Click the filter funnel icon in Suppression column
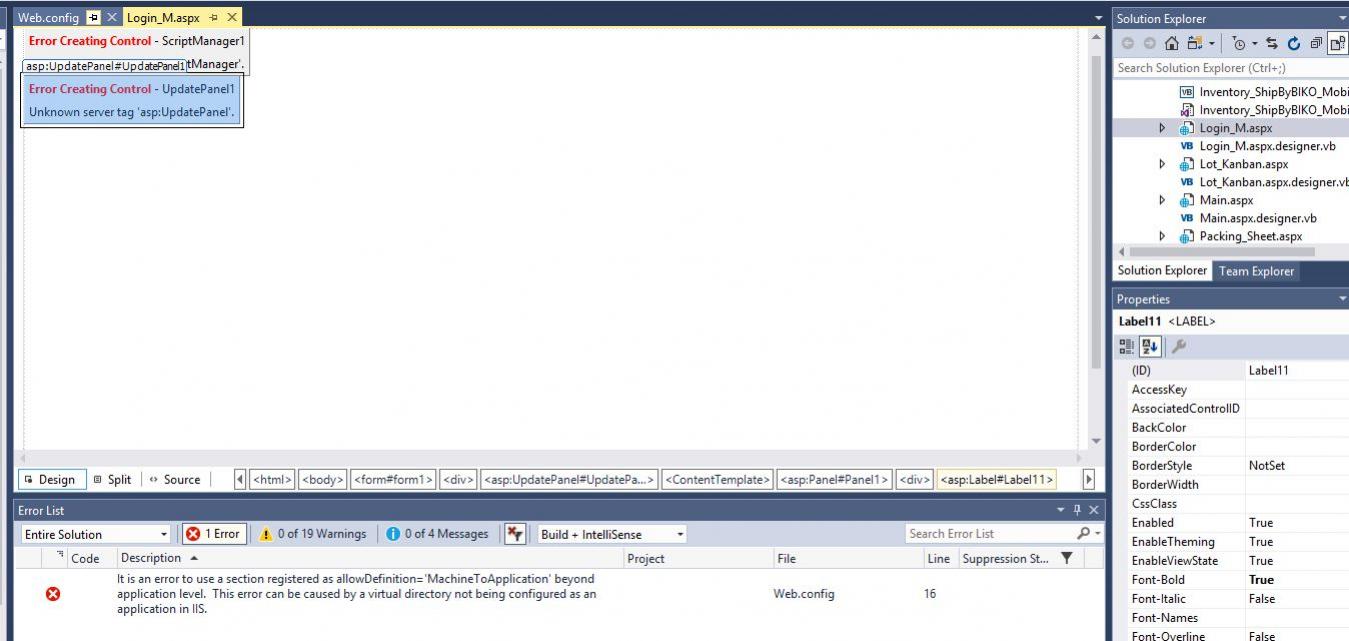Viewport: 1349px width, 641px height. coord(1067,558)
